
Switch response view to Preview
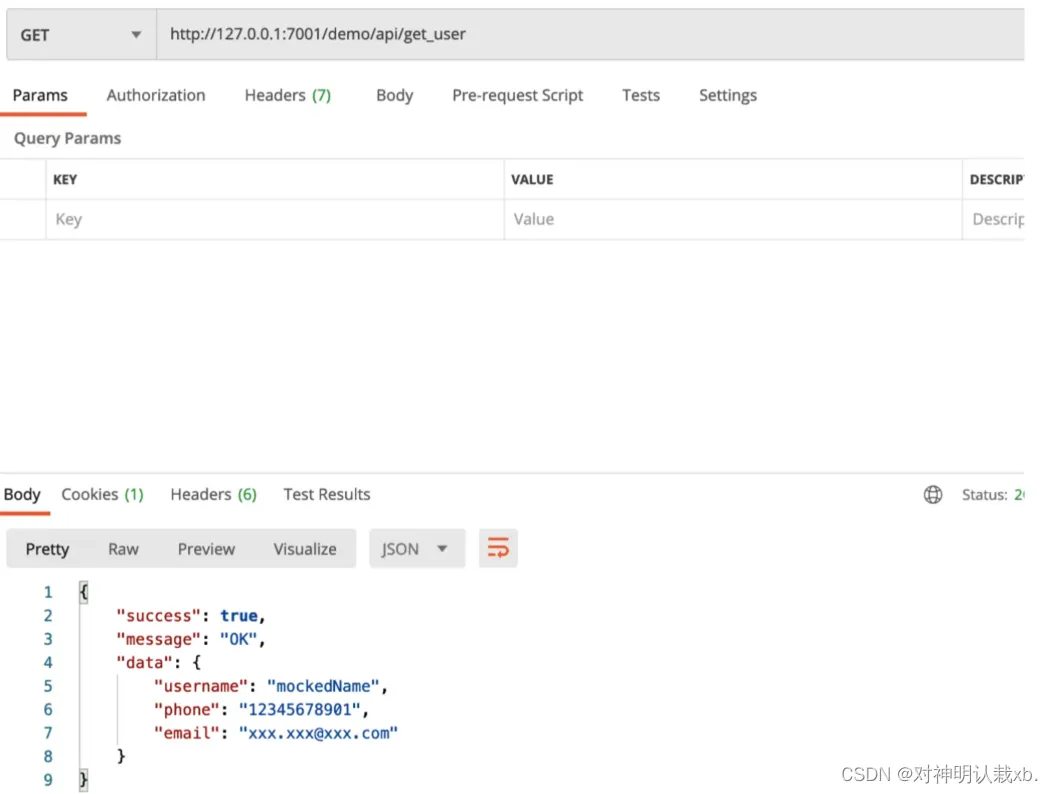(x=206, y=549)
